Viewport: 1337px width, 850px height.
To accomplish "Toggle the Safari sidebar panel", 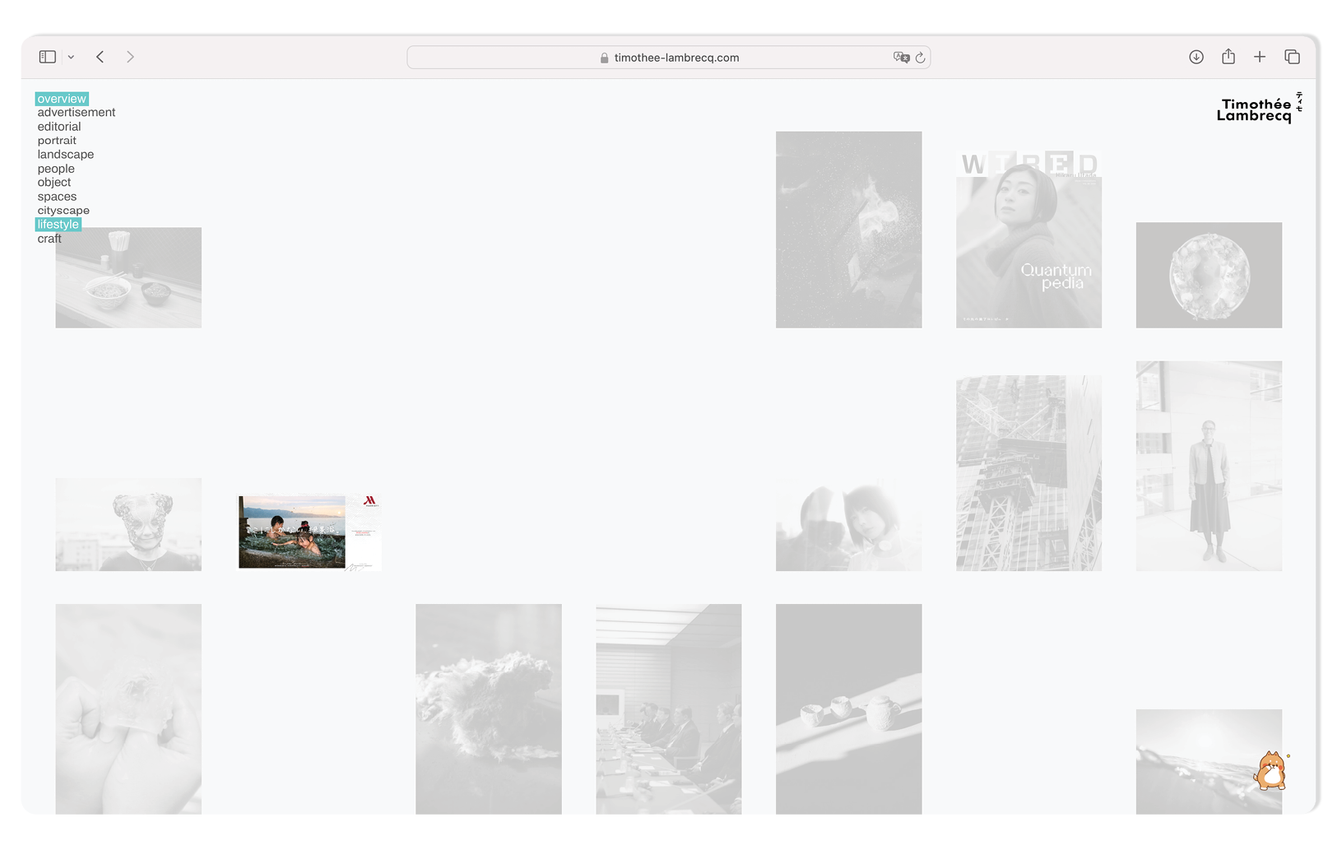I will click(47, 57).
